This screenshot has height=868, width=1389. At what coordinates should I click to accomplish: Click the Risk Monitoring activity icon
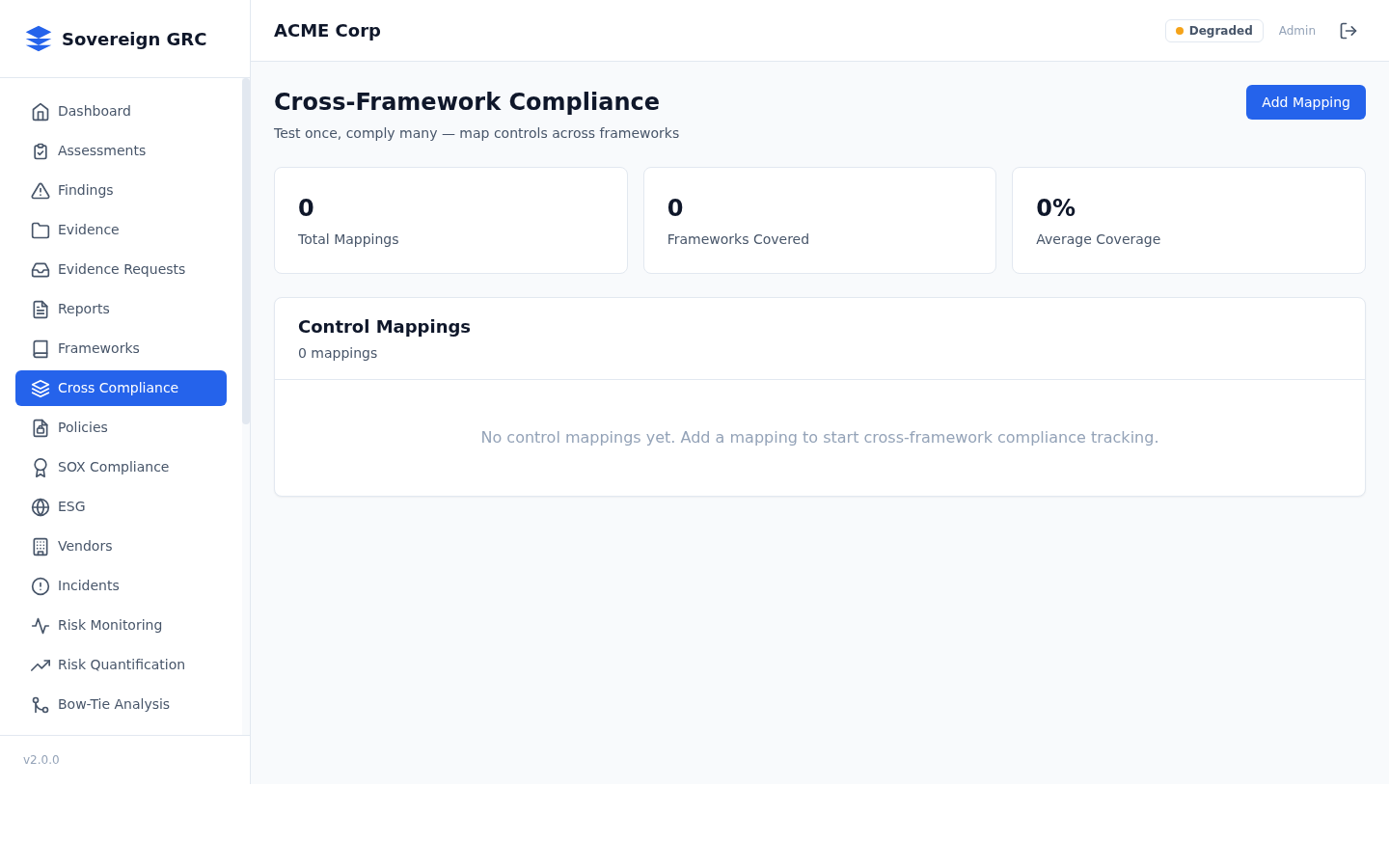[x=41, y=625]
